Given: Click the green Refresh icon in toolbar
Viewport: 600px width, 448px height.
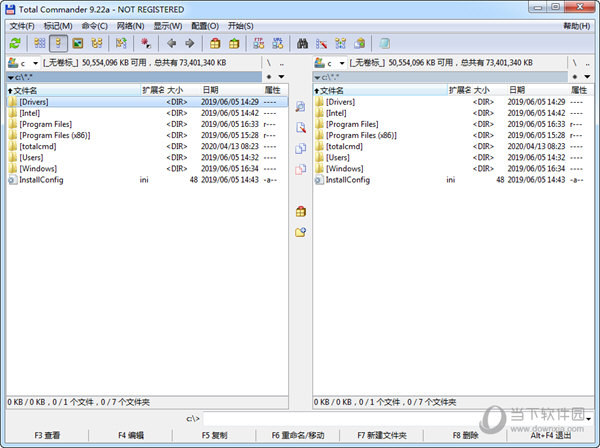Looking at the screenshot, I should (x=14, y=43).
